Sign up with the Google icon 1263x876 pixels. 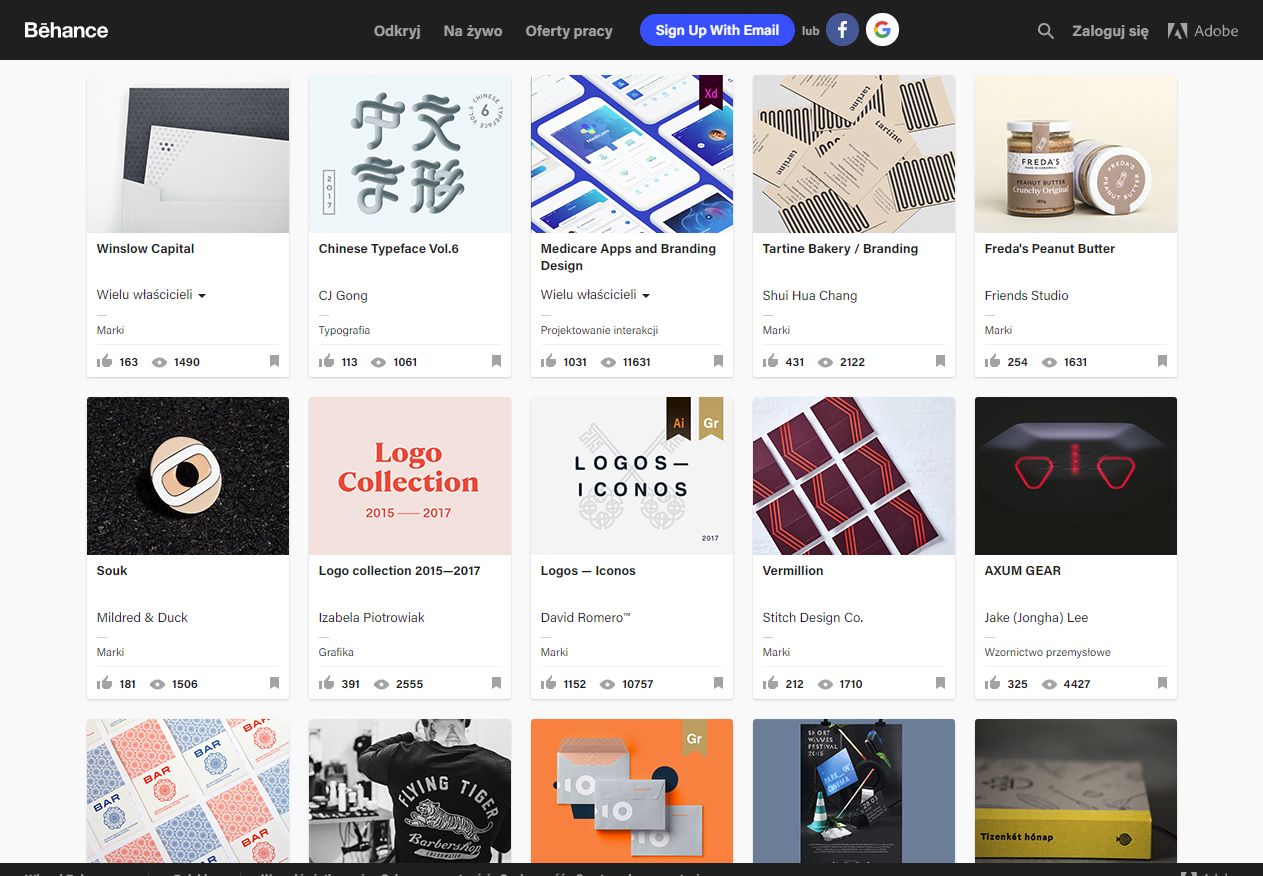pyautogui.click(x=882, y=30)
